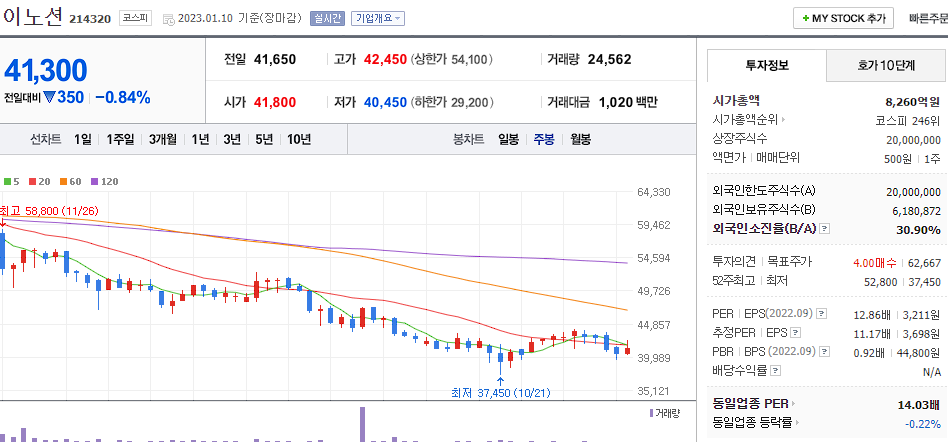Screen dimensions: 948x442
Task: Toggle the 실시간 real-time button
Action: pyautogui.click(x=327, y=19)
